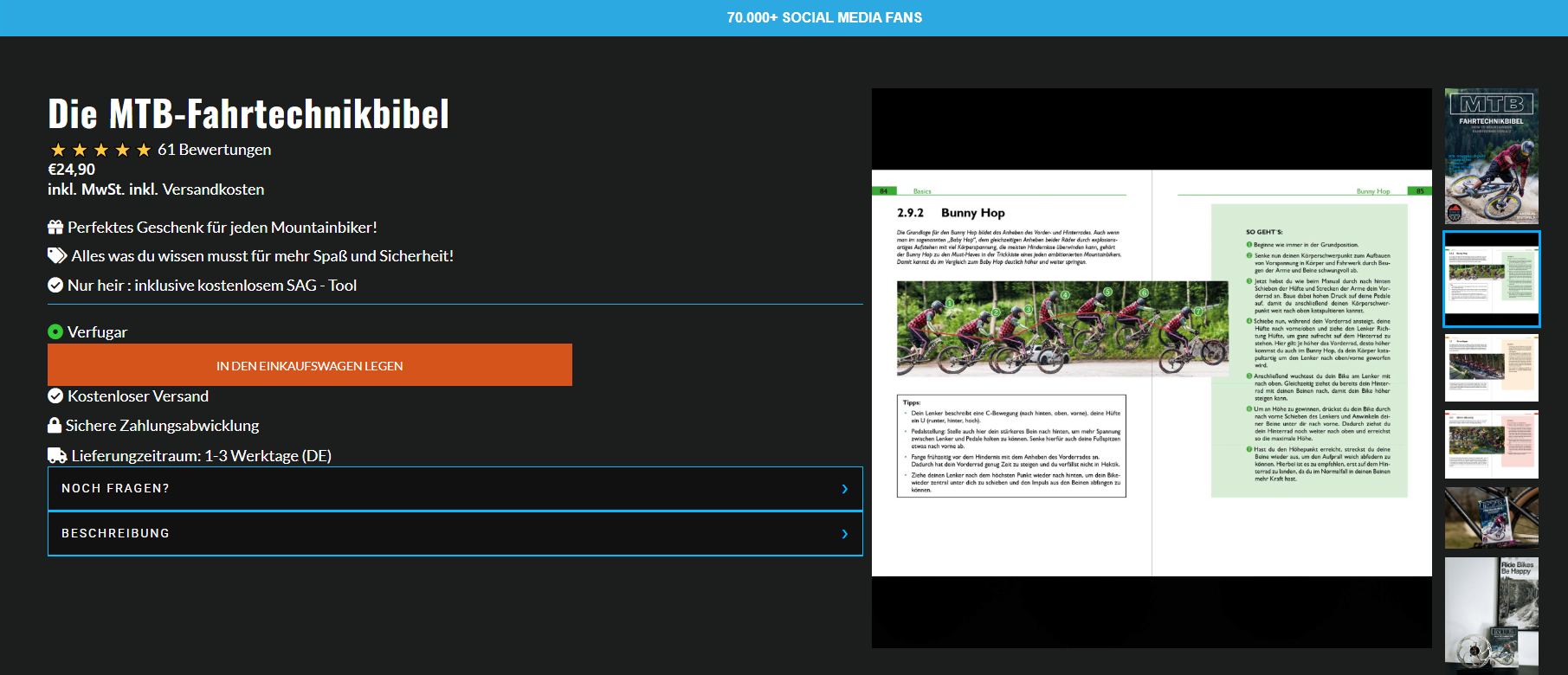The height and width of the screenshot is (675, 1568).
Task: Click the price tag icon beside Alles was du wissen
Action: (57, 256)
